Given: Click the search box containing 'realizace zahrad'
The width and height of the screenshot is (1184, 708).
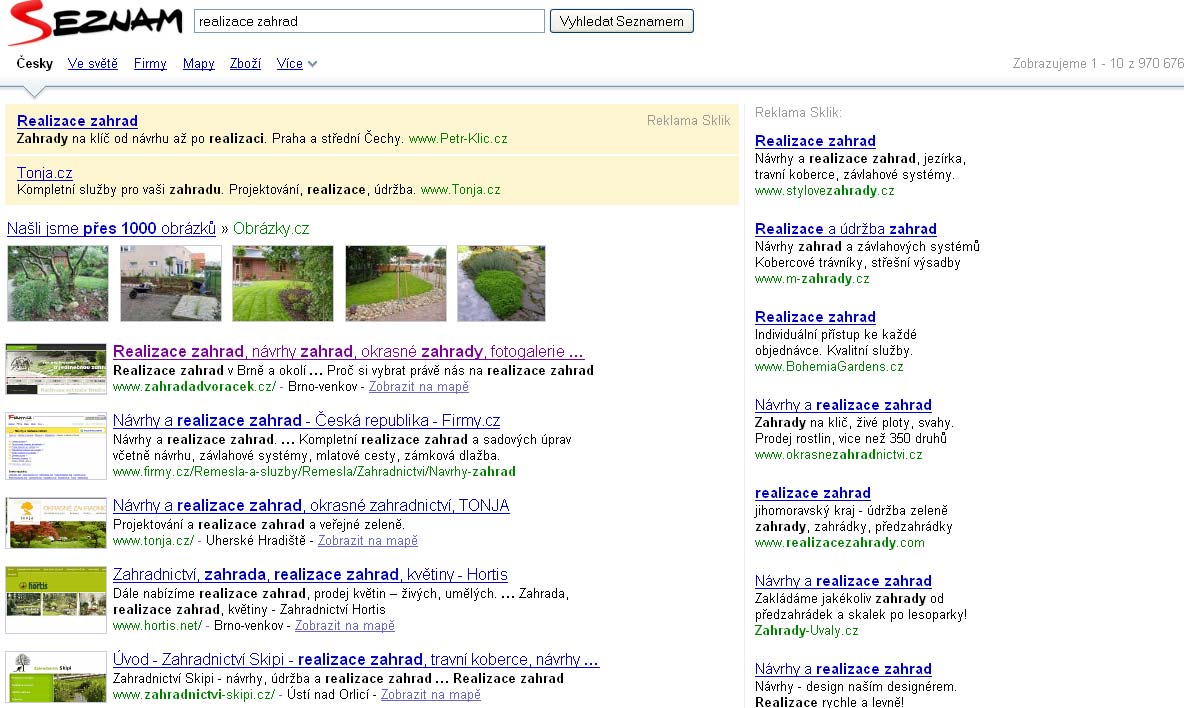Looking at the screenshot, I should coord(369,21).
